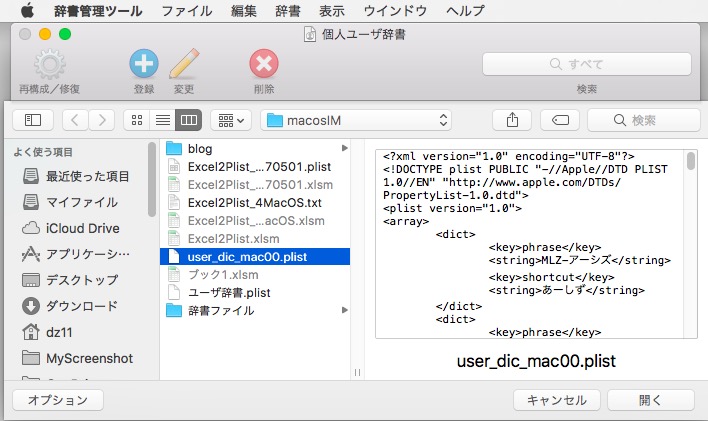Click the red X 削除 icon
The image size is (708, 421).
(264, 64)
